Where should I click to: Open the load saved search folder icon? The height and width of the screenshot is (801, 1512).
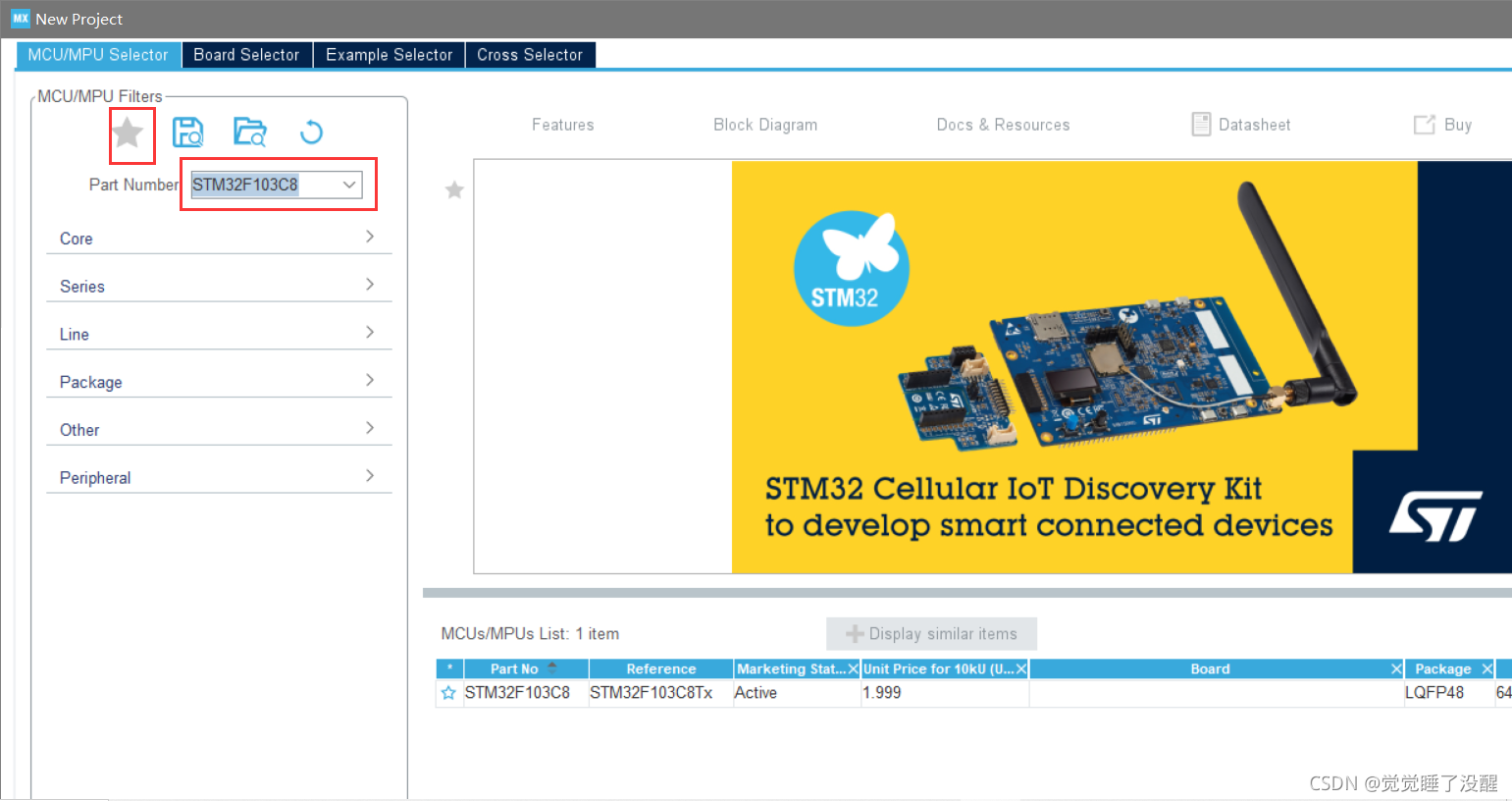click(x=250, y=132)
